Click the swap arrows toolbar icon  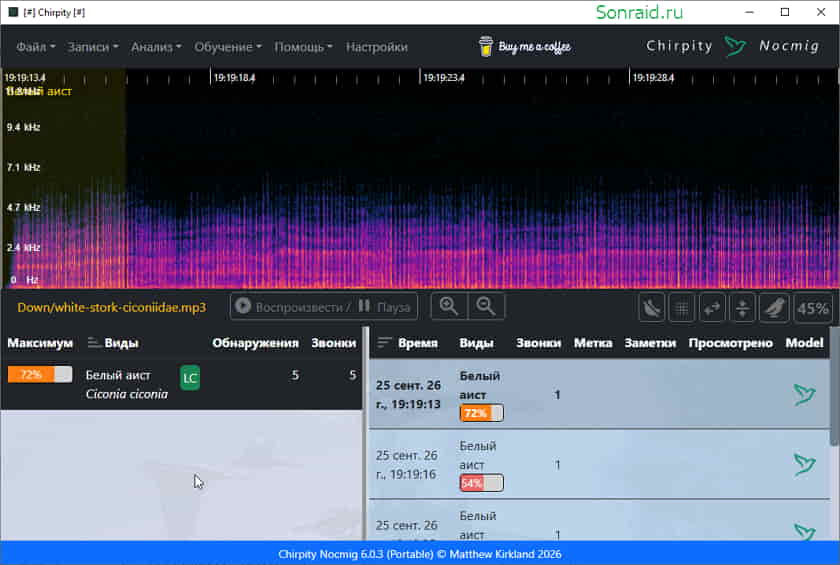[x=712, y=308]
